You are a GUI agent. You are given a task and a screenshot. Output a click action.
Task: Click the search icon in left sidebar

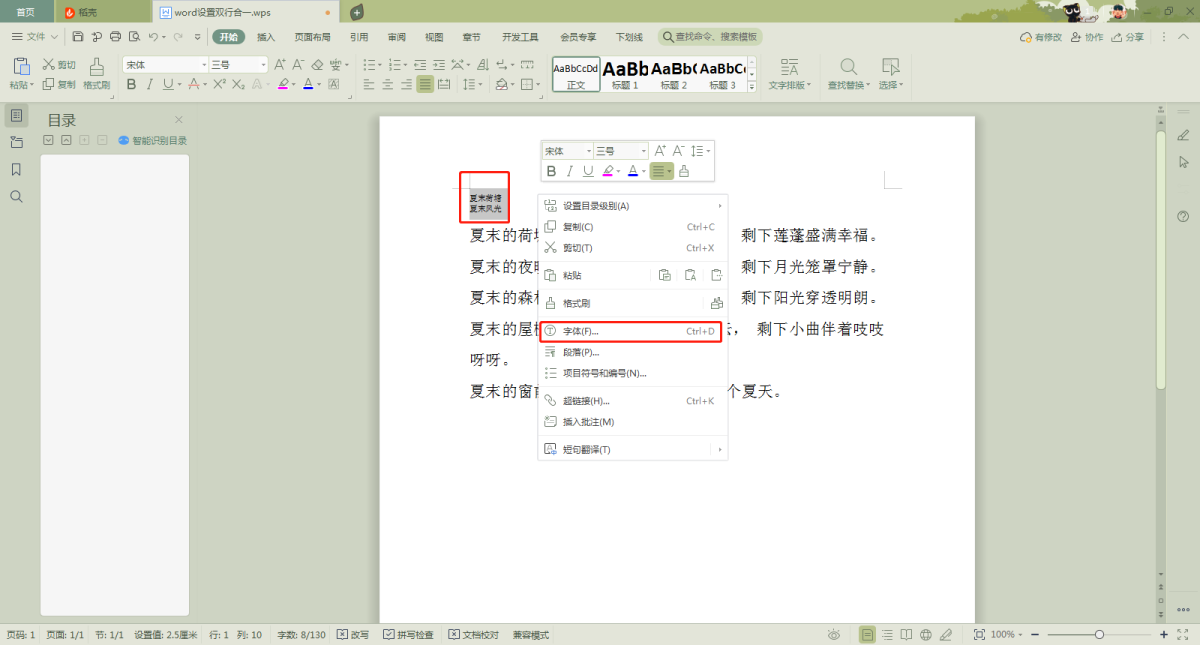tap(16, 196)
